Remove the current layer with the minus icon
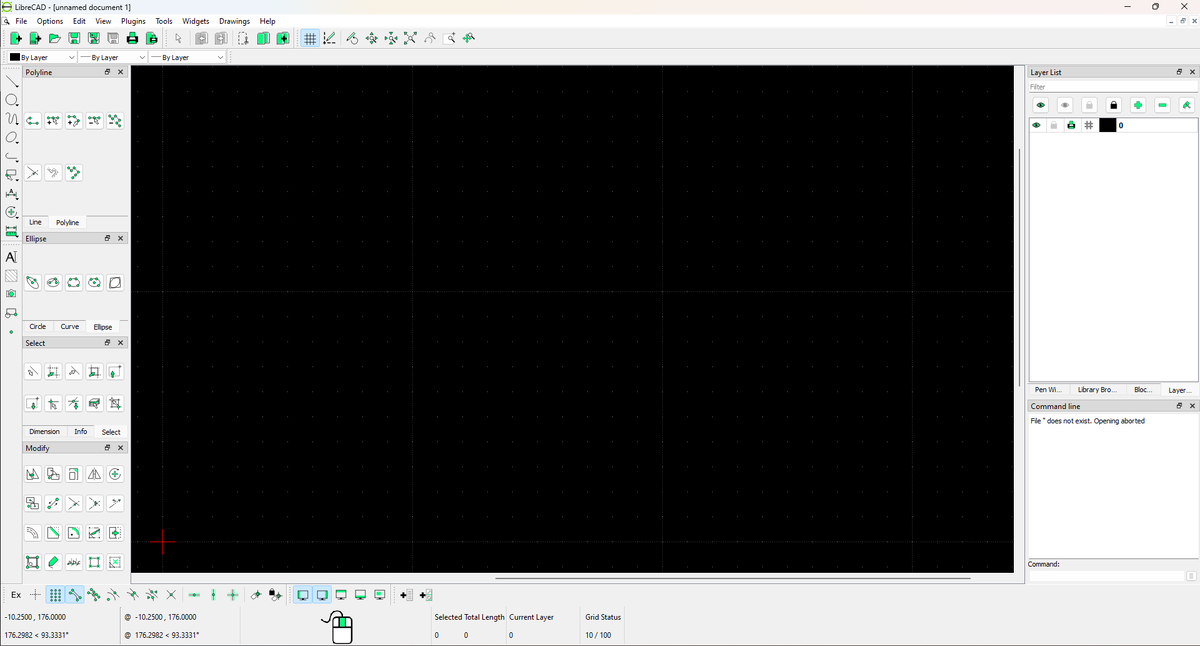 click(x=1162, y=104)
